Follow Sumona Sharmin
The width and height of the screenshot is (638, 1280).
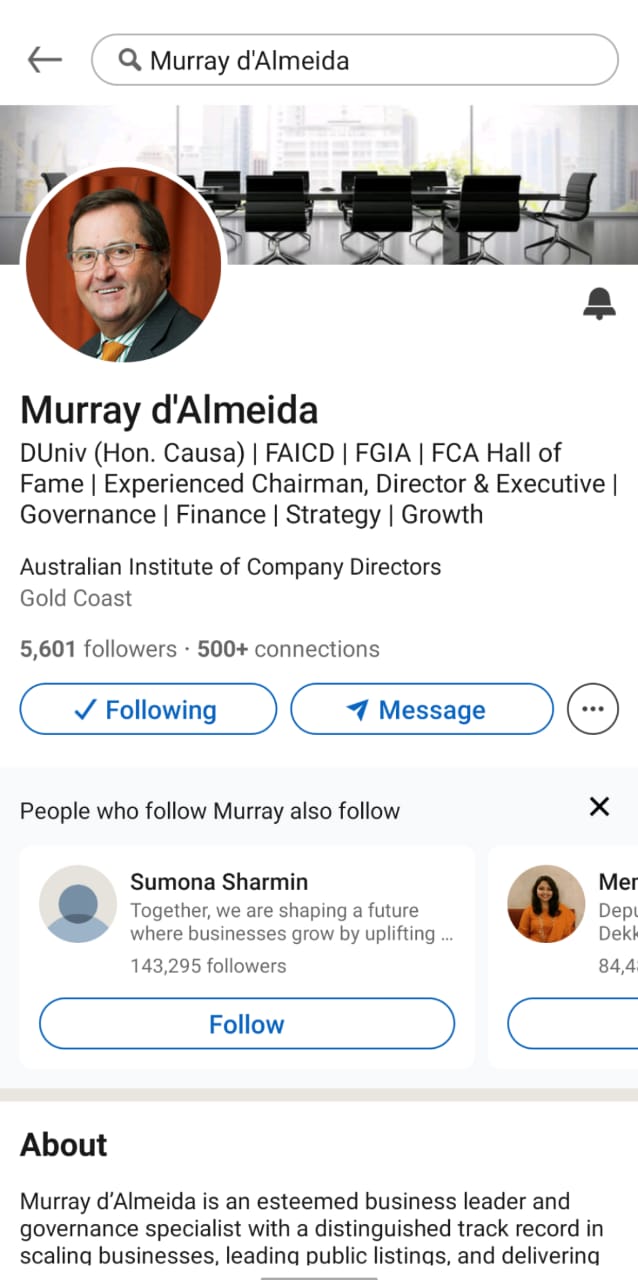point(246,1024)
